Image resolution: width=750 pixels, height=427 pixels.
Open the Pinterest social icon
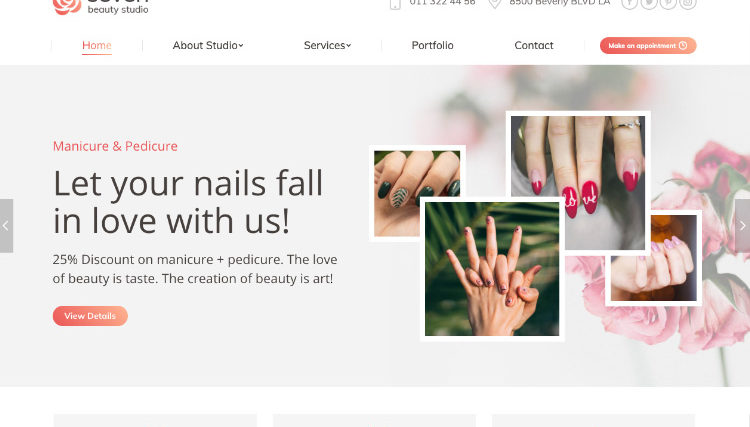click(x=668, y=3)
